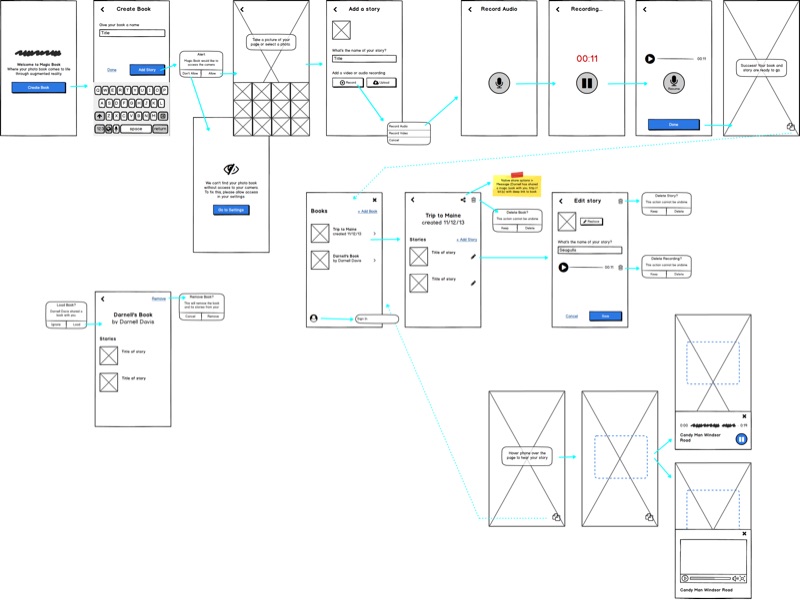Pause the recording at 00:11
800x600 pixels.
click(x=587, y=83)
